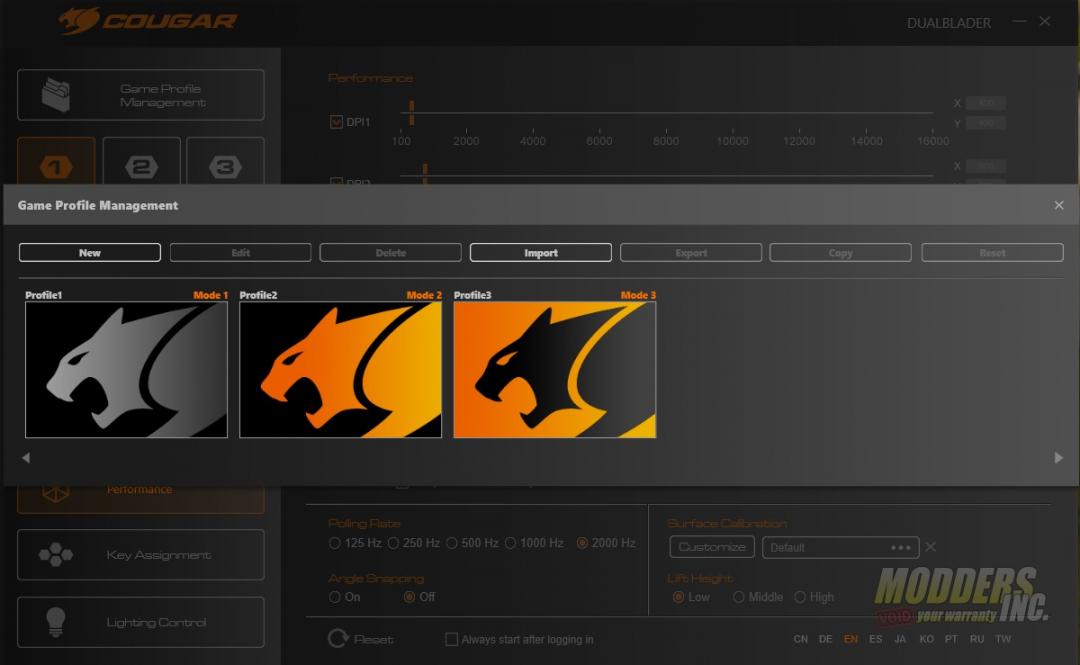The height and width of the screenshot is (665, 1080).
Task: Click the circular Reset icon at bottom
Action: pos(338,639)
